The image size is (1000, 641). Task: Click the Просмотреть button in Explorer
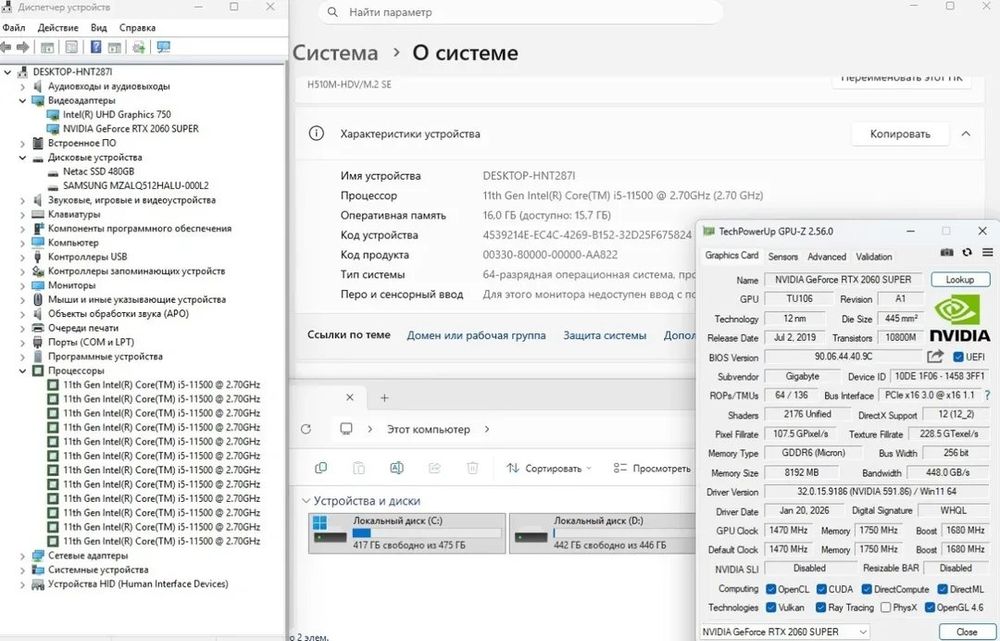(652, 468)
